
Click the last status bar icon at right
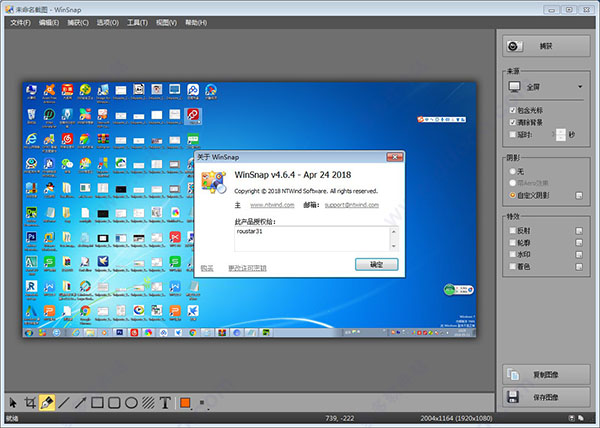581,418
